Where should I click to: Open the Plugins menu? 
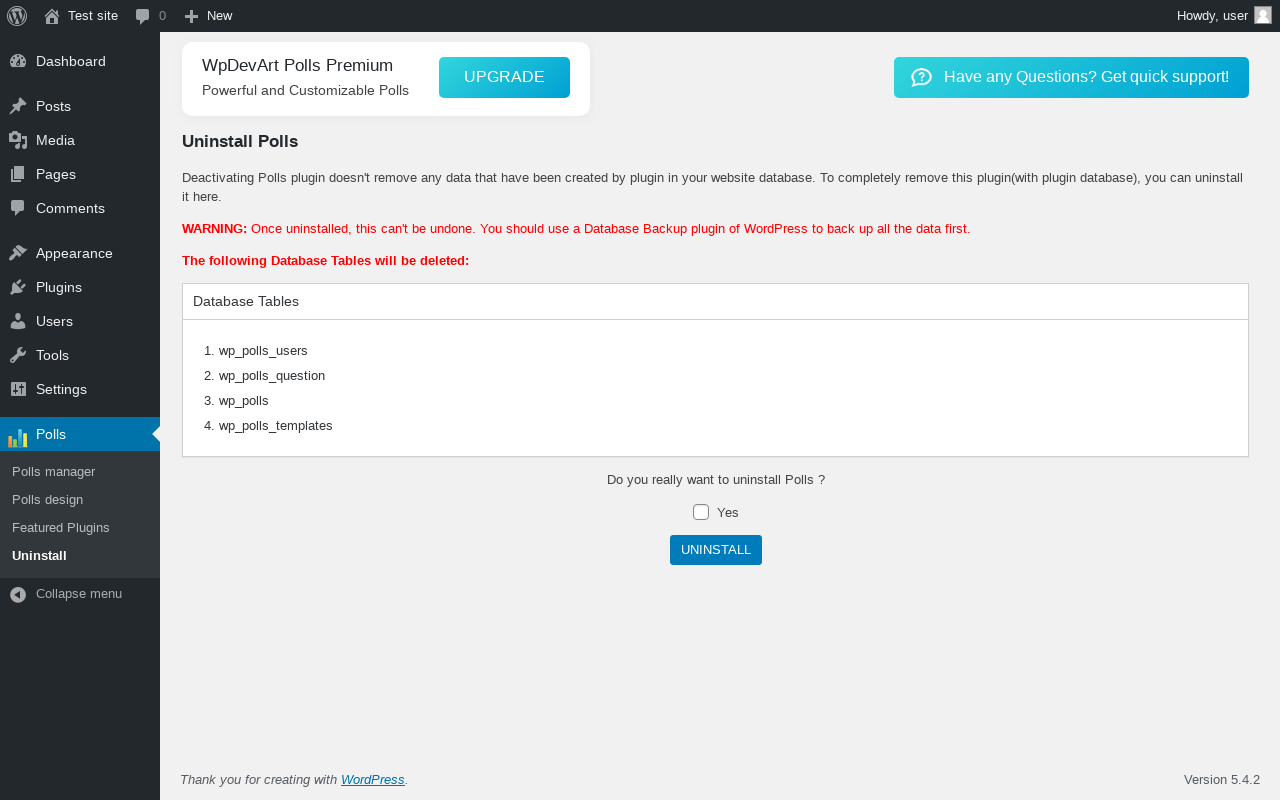click(x=80, y=287)
